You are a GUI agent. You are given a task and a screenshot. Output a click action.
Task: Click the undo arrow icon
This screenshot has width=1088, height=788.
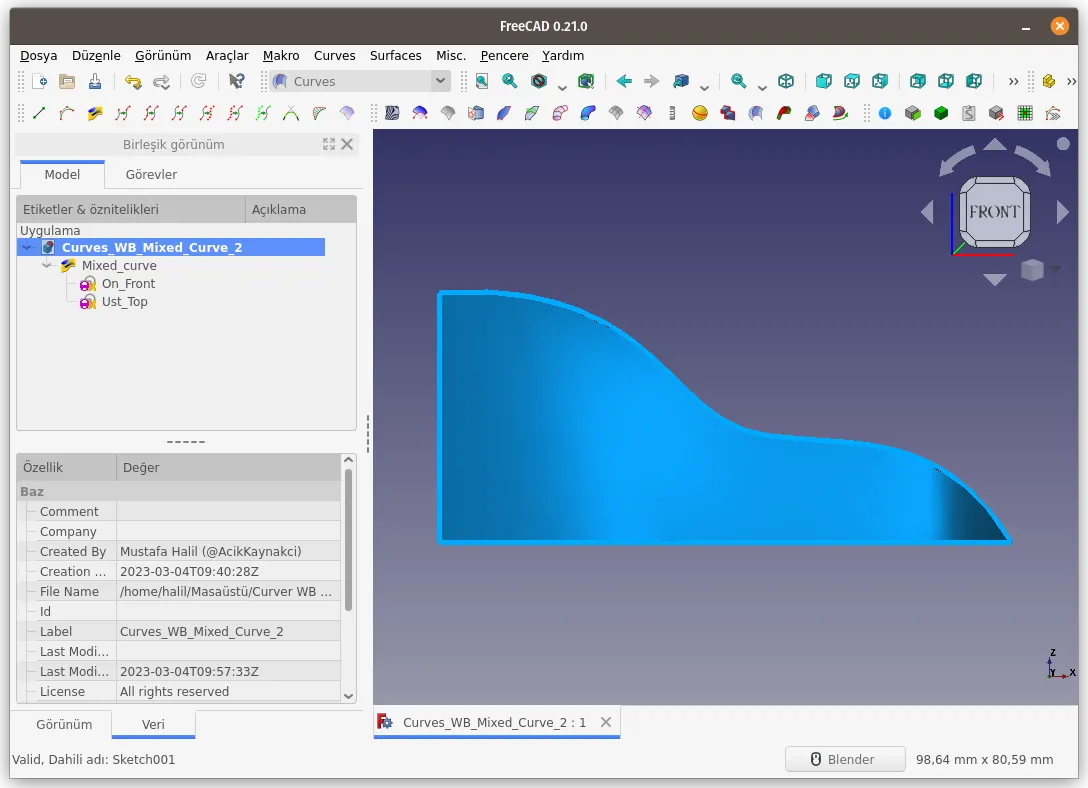[133, 81]
